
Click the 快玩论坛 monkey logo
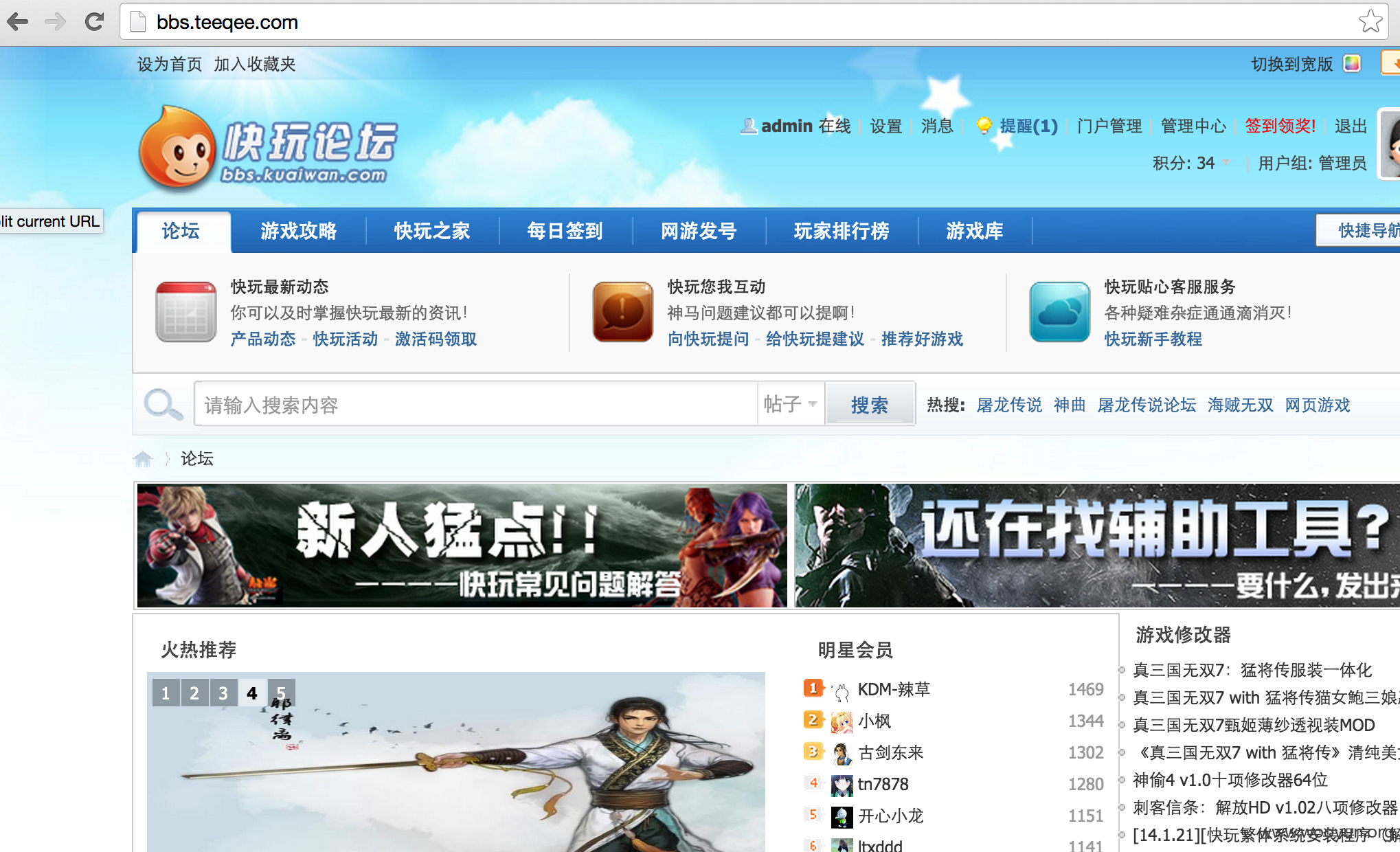(x=268, y=148)
